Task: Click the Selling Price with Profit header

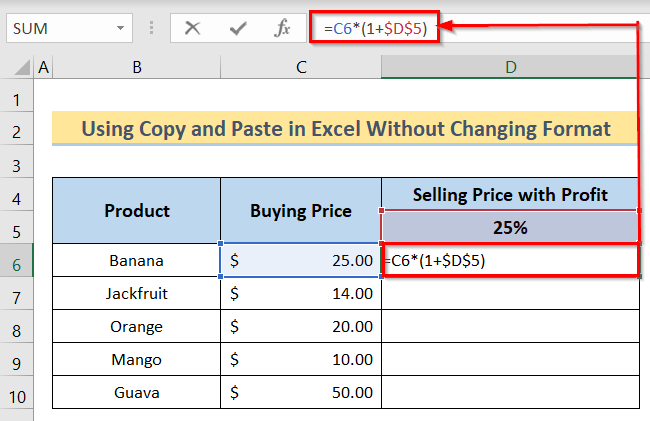Action: 510,194
